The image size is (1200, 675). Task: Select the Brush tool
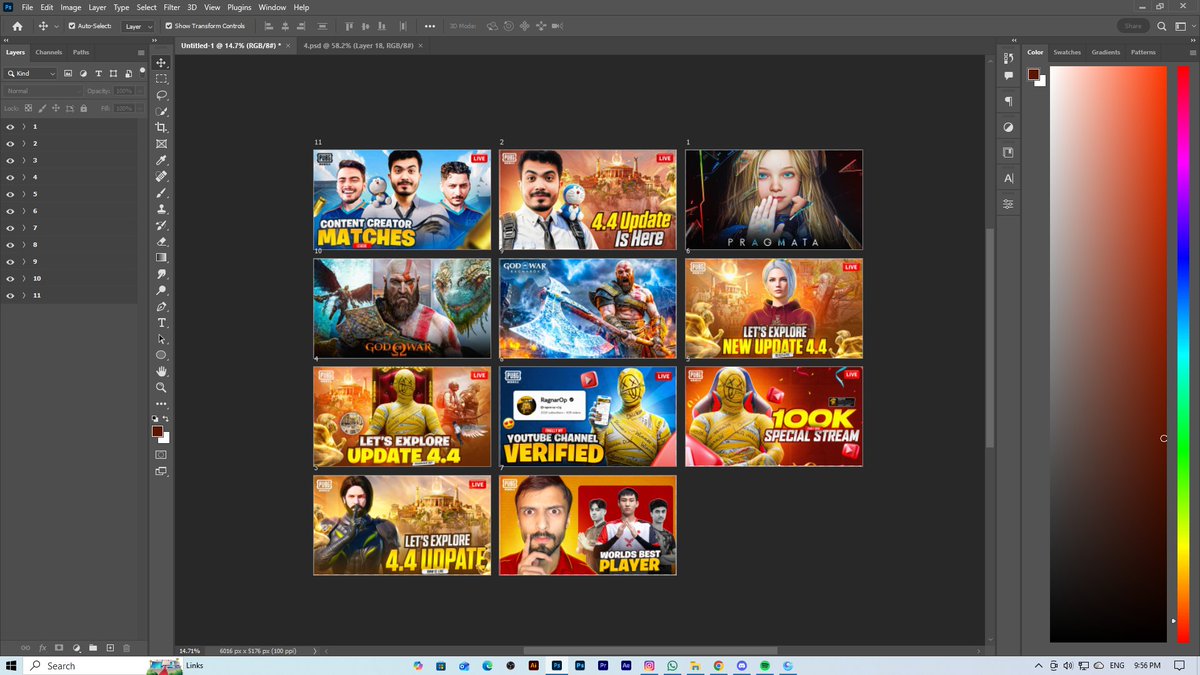[x=162, y=193]
